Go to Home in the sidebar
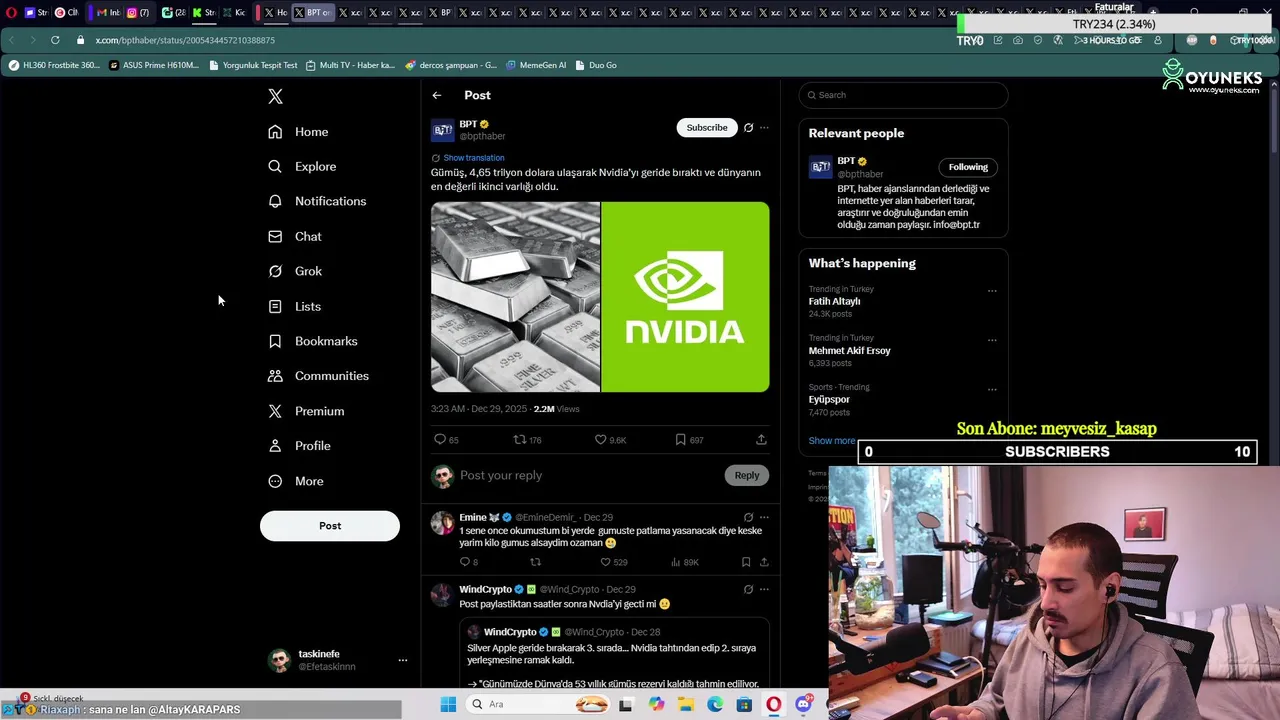Viewport: 1280px width, 720px height. click(298, 132)
